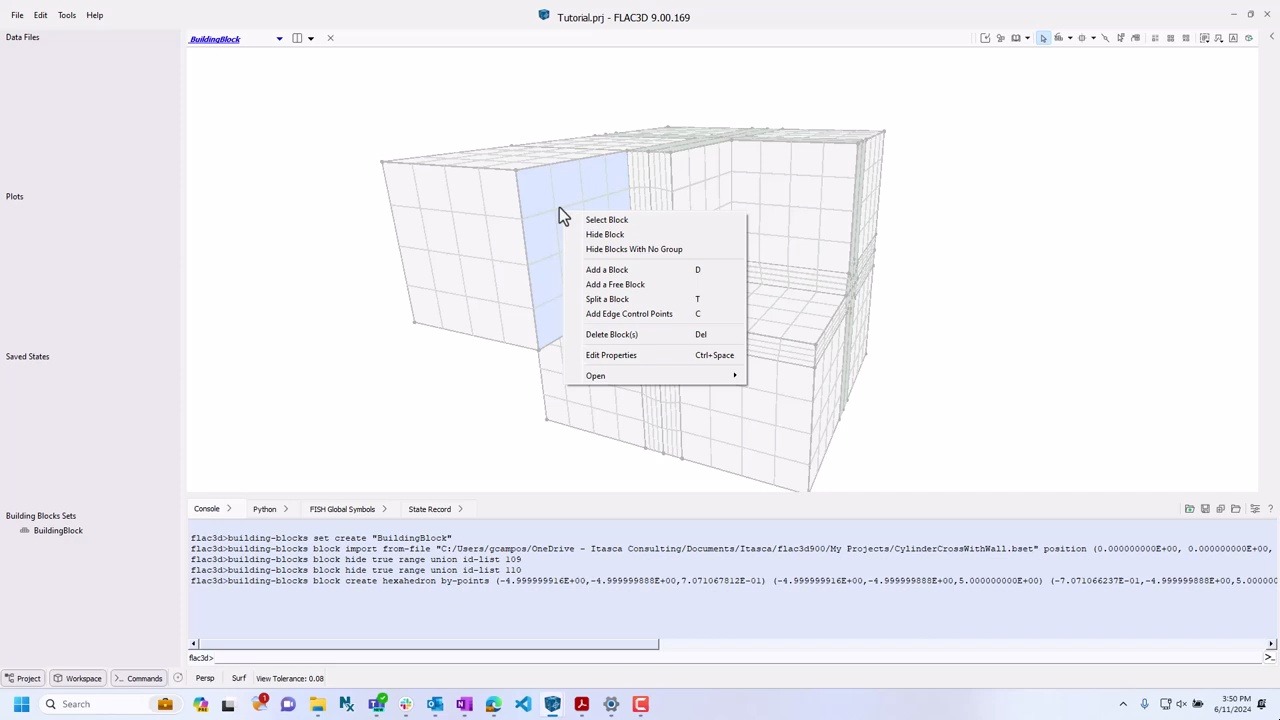Toggle the Surf display mode at bottom

pos(238,678)
